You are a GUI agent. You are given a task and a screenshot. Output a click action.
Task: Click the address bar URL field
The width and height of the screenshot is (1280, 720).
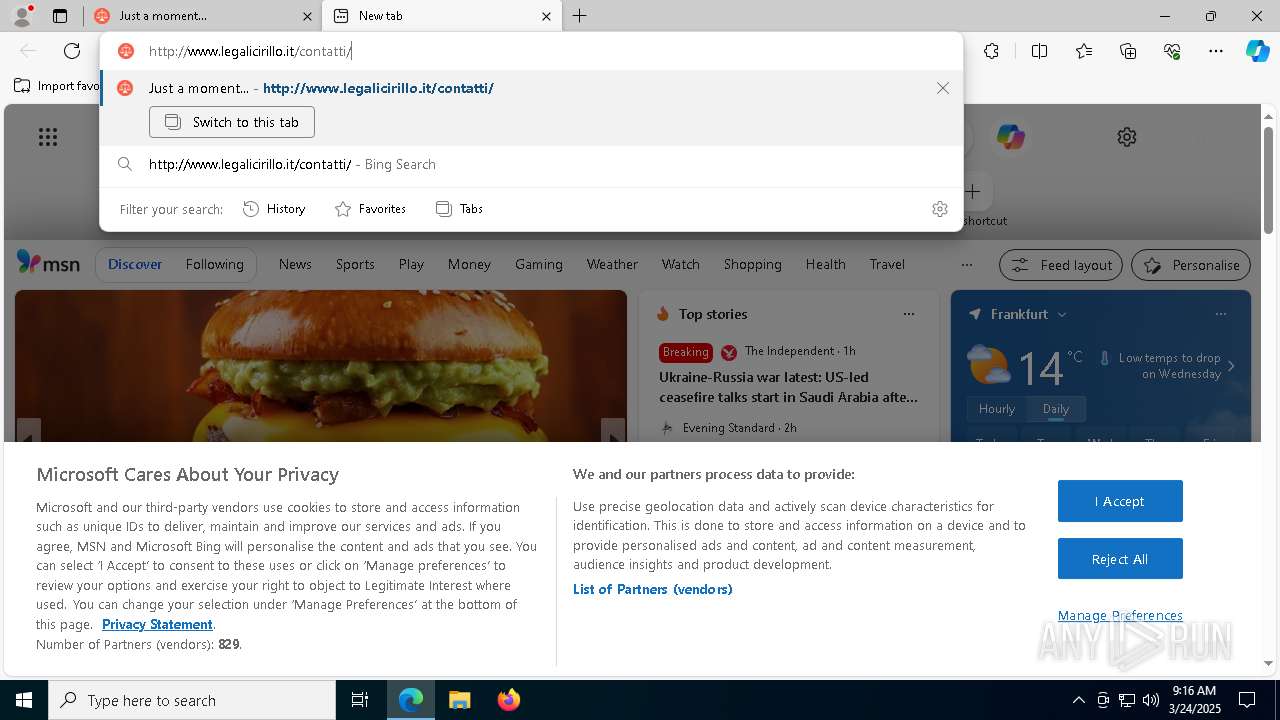530,51
